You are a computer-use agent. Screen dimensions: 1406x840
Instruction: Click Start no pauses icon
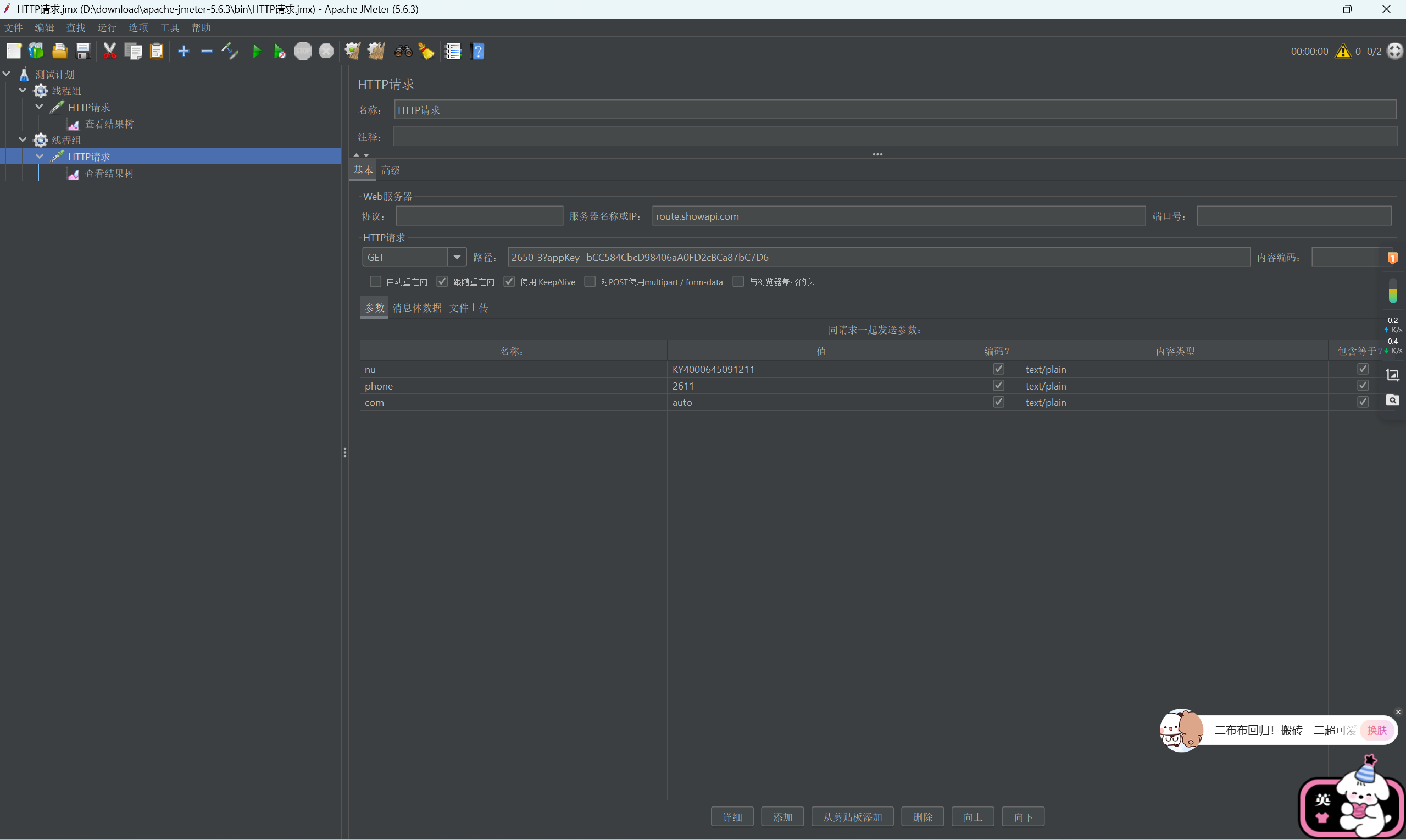click(x=280, y=52)
